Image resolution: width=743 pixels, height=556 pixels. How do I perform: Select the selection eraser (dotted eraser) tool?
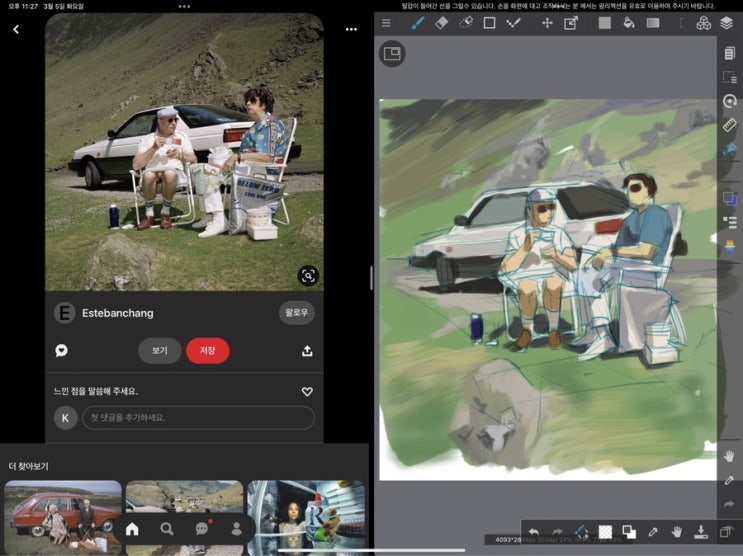[x=466, y=23]
